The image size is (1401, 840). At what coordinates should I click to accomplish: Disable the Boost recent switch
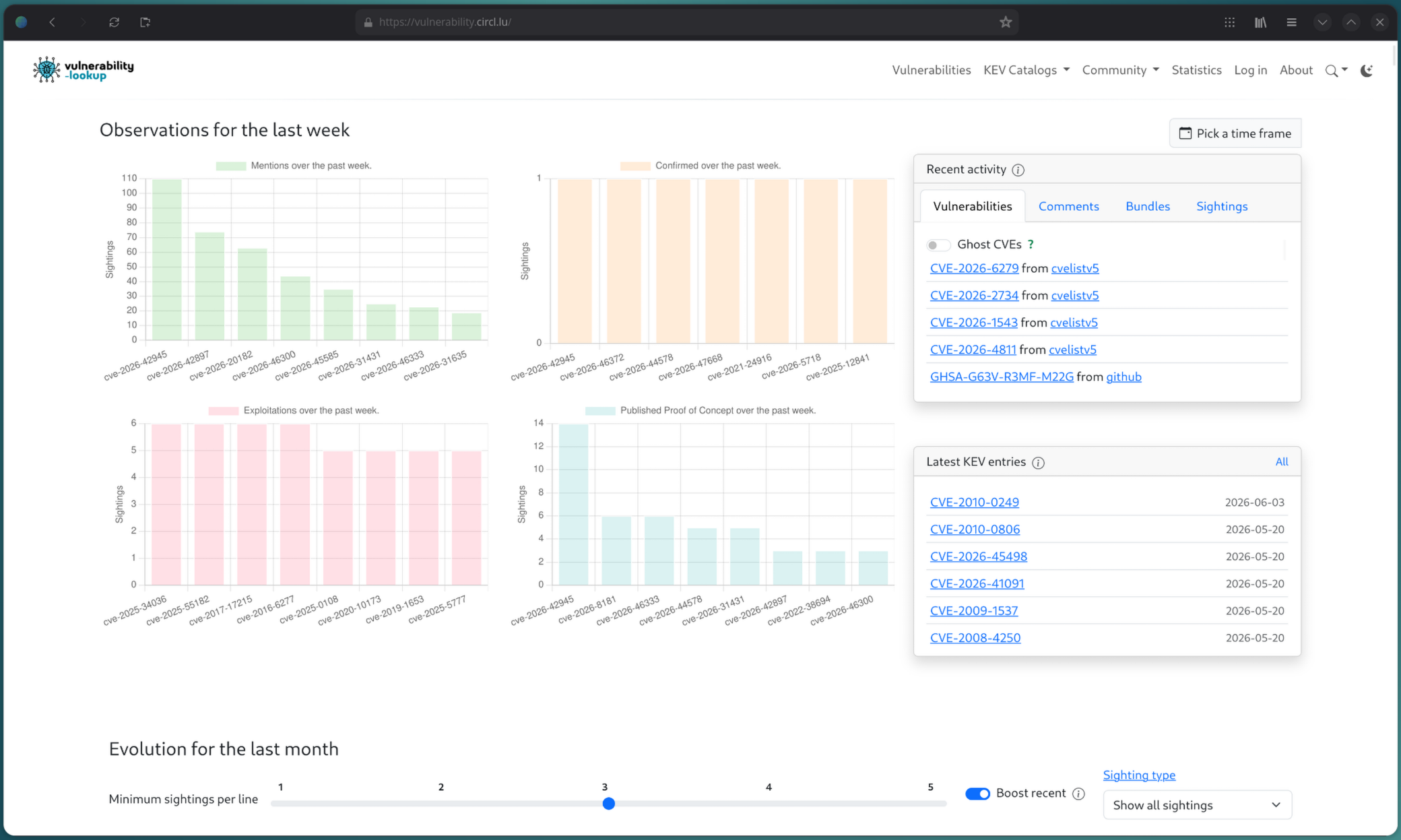tap(977, 794)
